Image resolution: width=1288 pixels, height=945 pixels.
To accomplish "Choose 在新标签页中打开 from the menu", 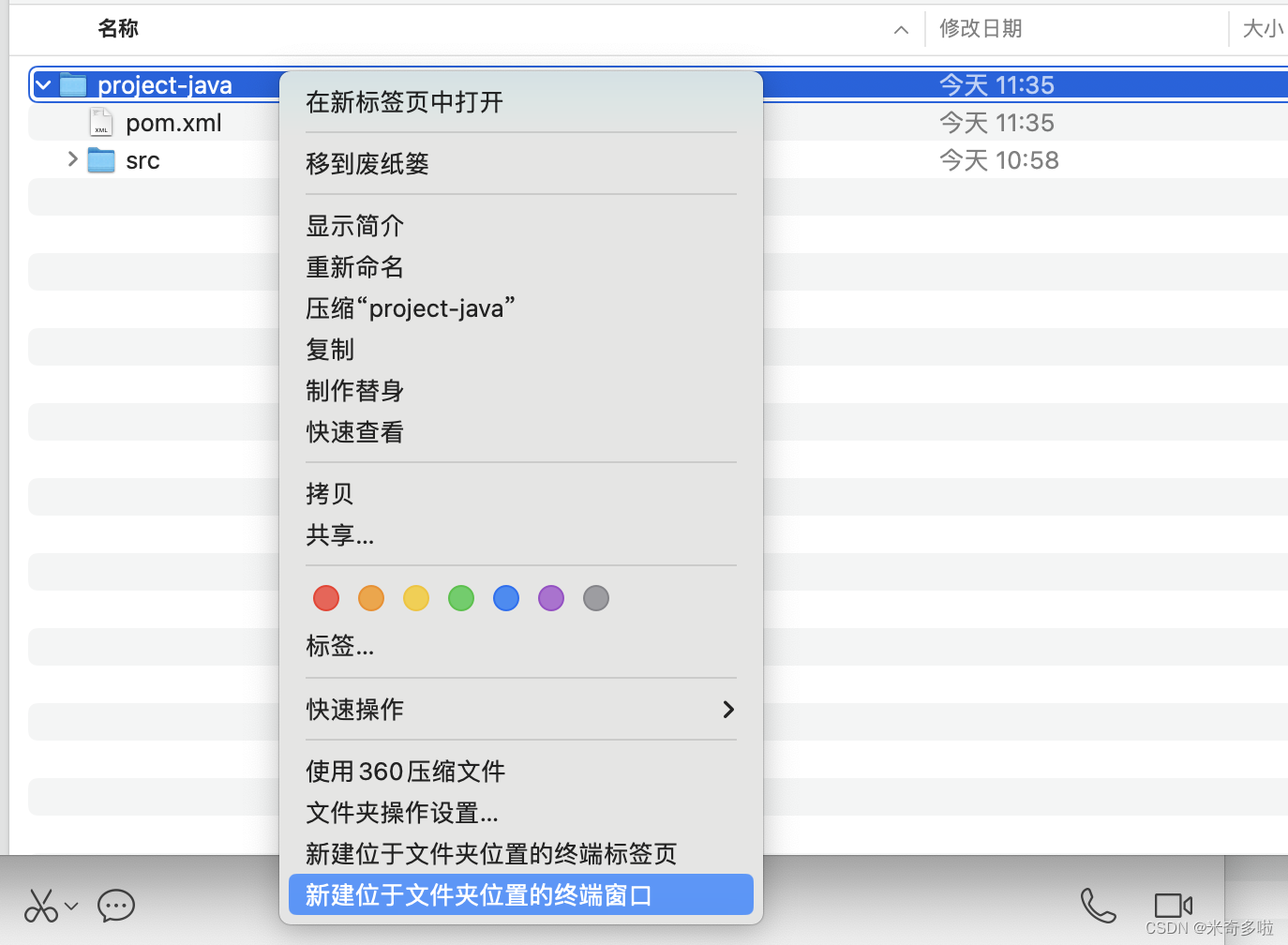I will pos(521,101).
